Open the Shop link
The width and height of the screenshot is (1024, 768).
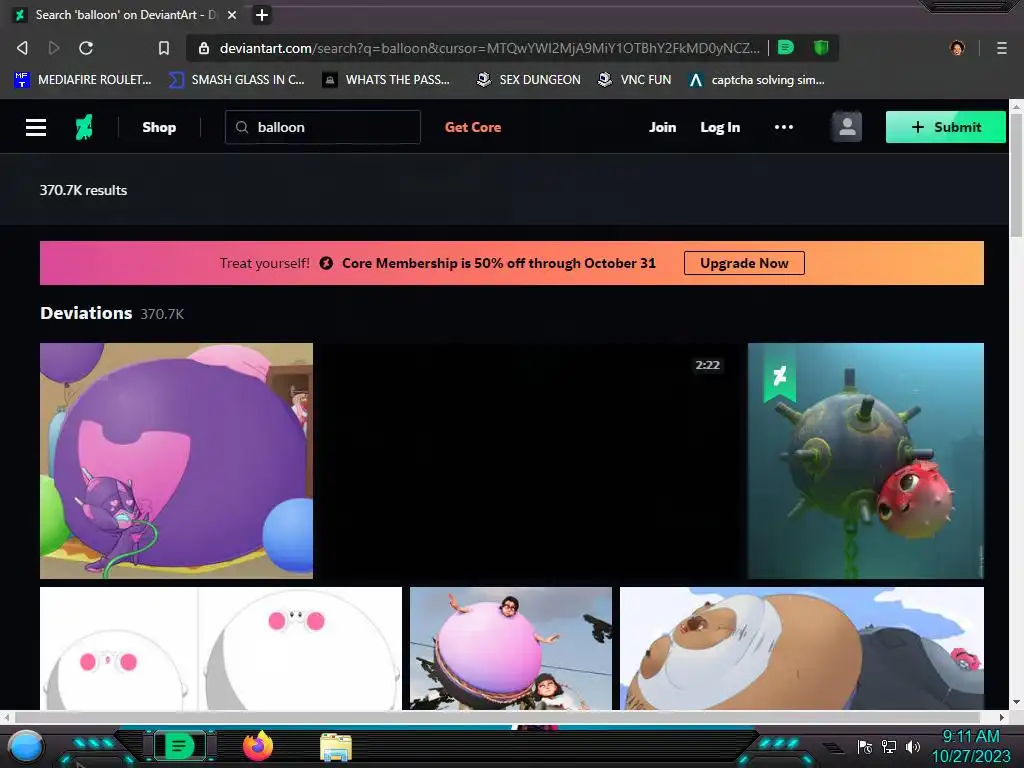(159, 127)
